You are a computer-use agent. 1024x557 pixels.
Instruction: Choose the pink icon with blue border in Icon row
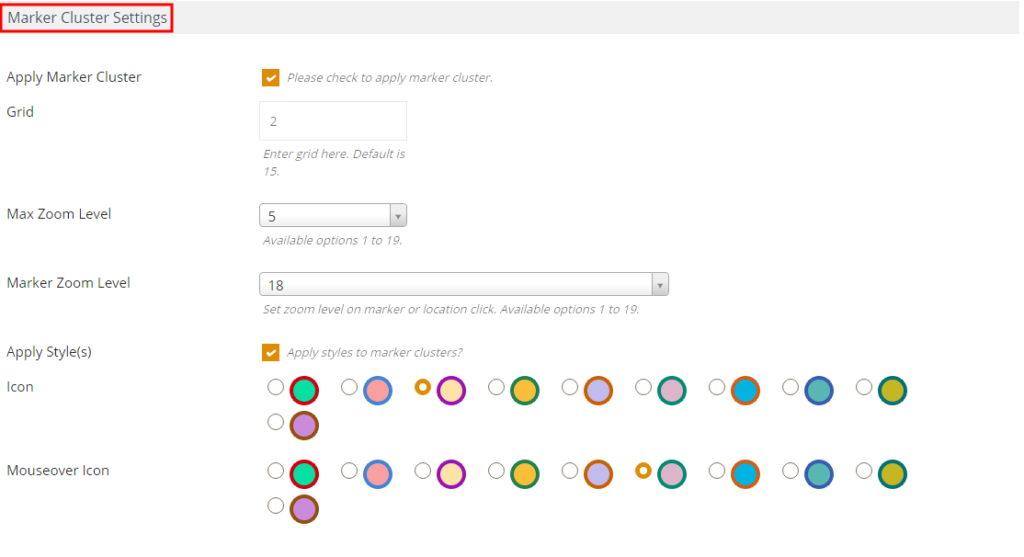[x=377, y=390]
